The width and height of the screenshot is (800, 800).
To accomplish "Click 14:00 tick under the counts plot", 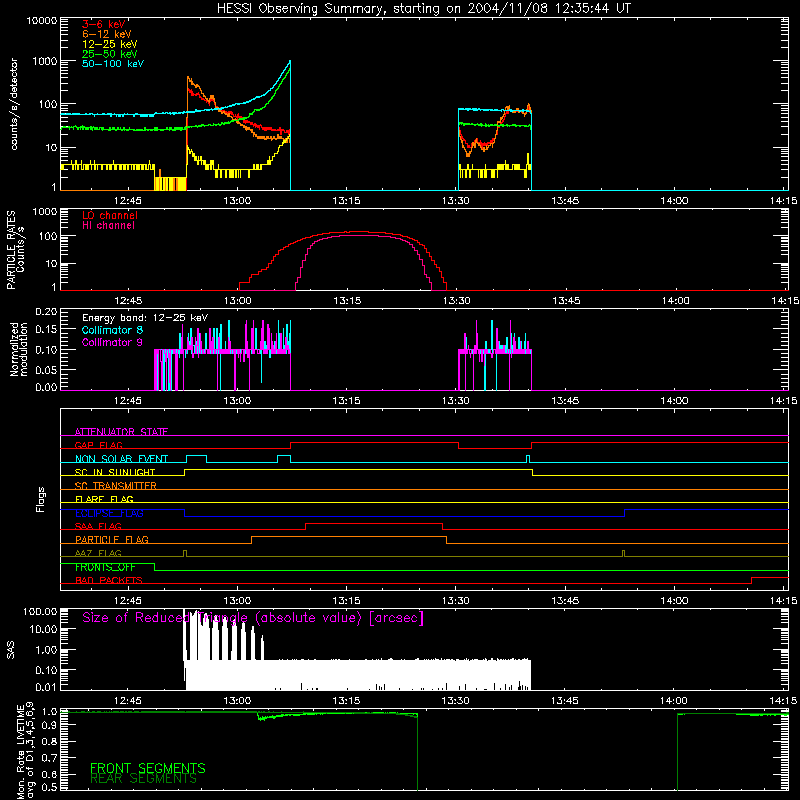I will tap(674, 201).
